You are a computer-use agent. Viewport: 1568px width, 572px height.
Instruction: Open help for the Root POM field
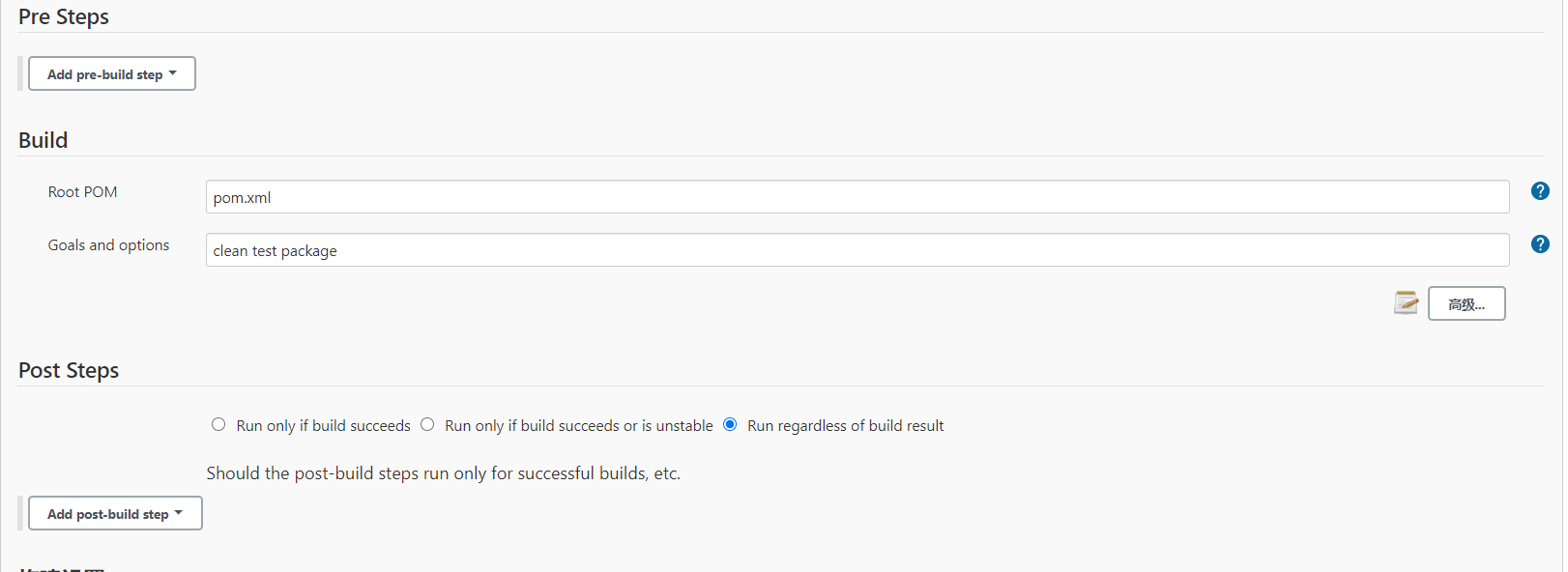1540,191
